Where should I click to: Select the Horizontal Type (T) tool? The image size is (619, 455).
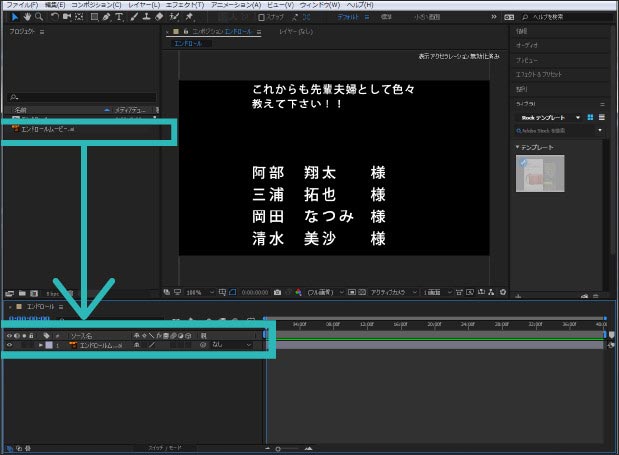120,17
